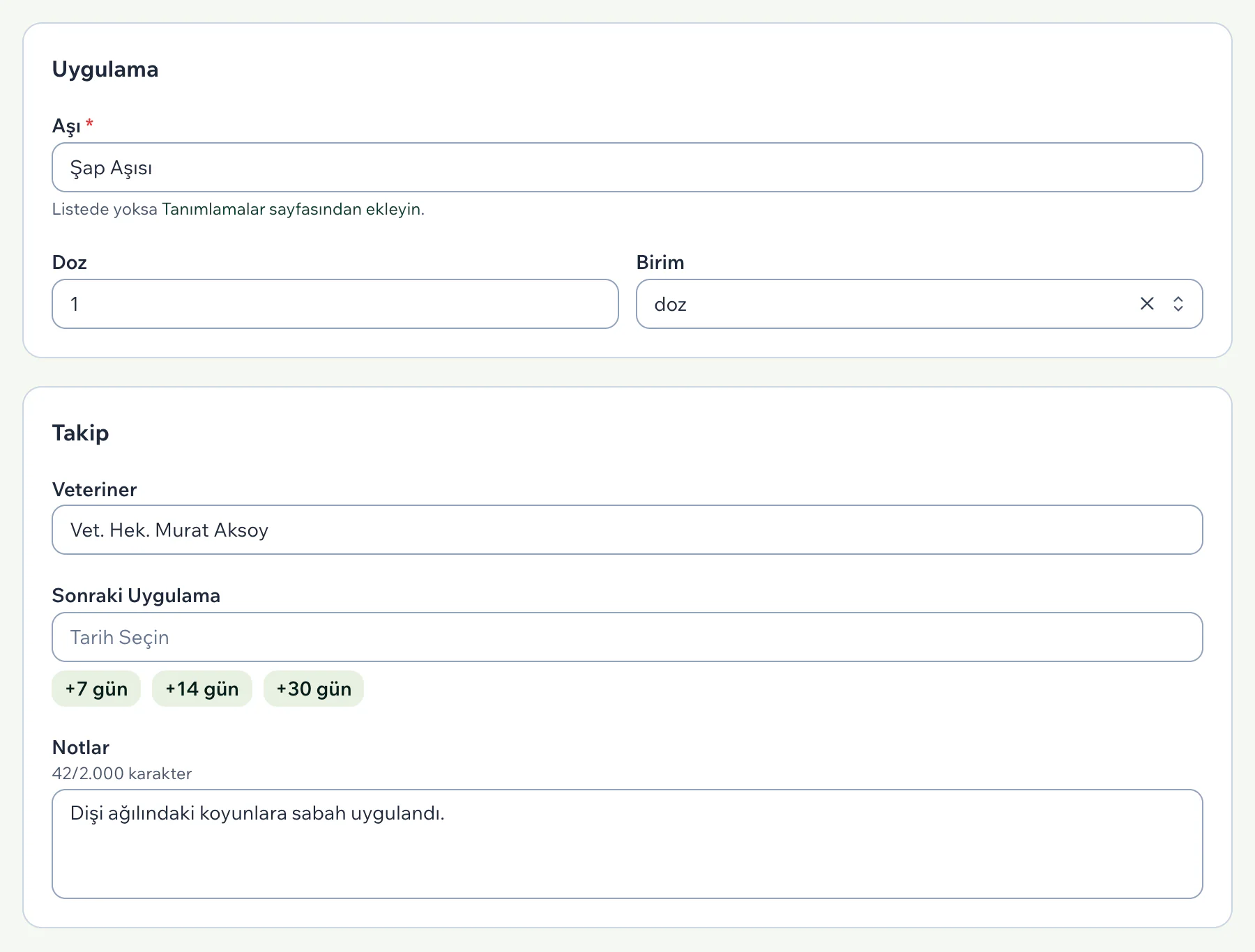The image size is (1255, 952).
Task: Select the +30 gün shortcut
Action: pos(314,689)
